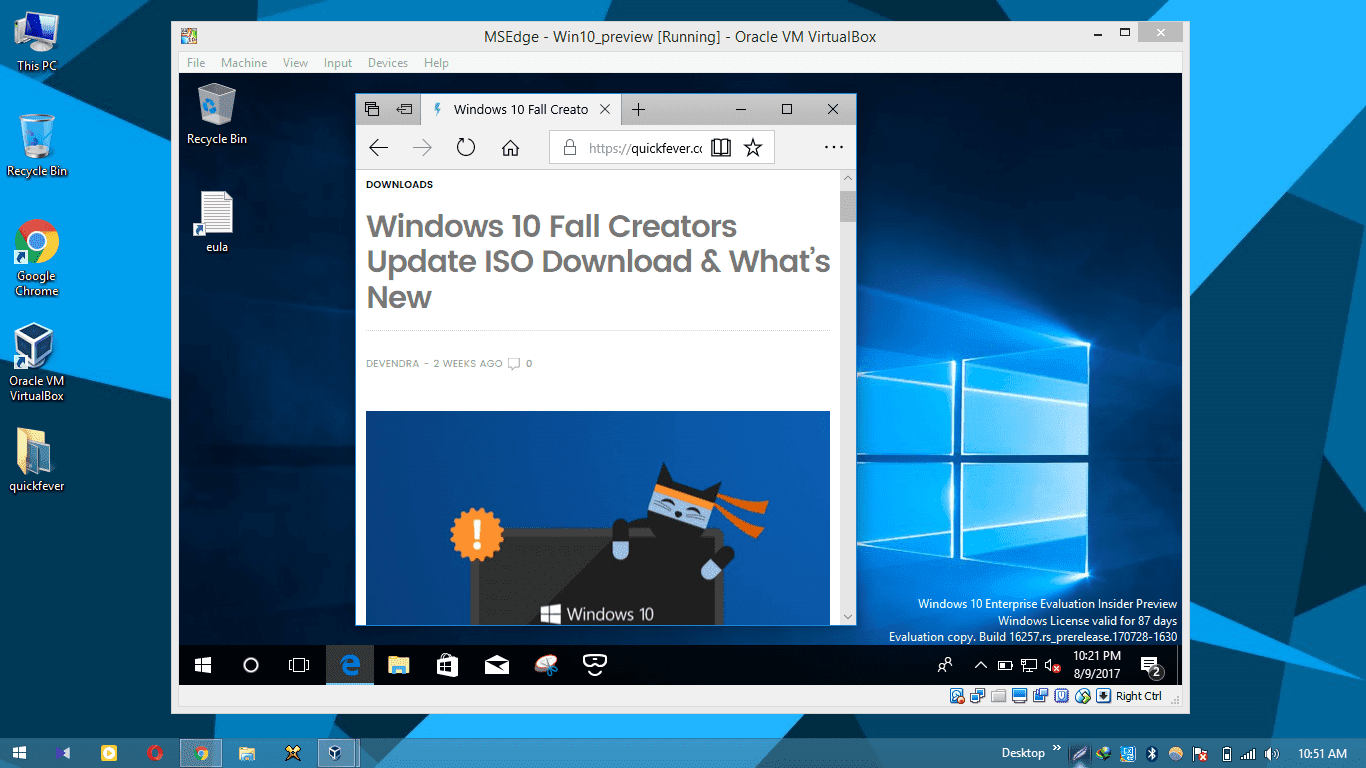Select Google Chrome desktop shortcut

37,259
